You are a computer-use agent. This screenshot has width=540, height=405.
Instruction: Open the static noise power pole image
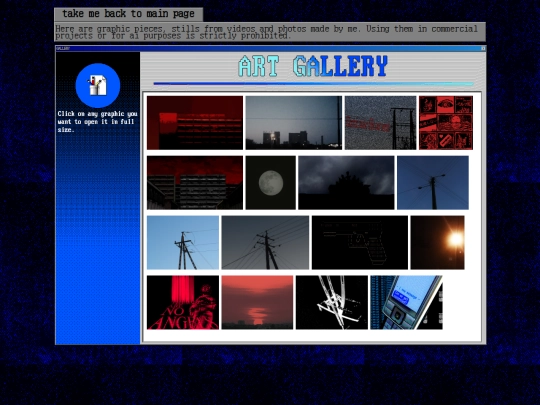(x=381, y=123)
